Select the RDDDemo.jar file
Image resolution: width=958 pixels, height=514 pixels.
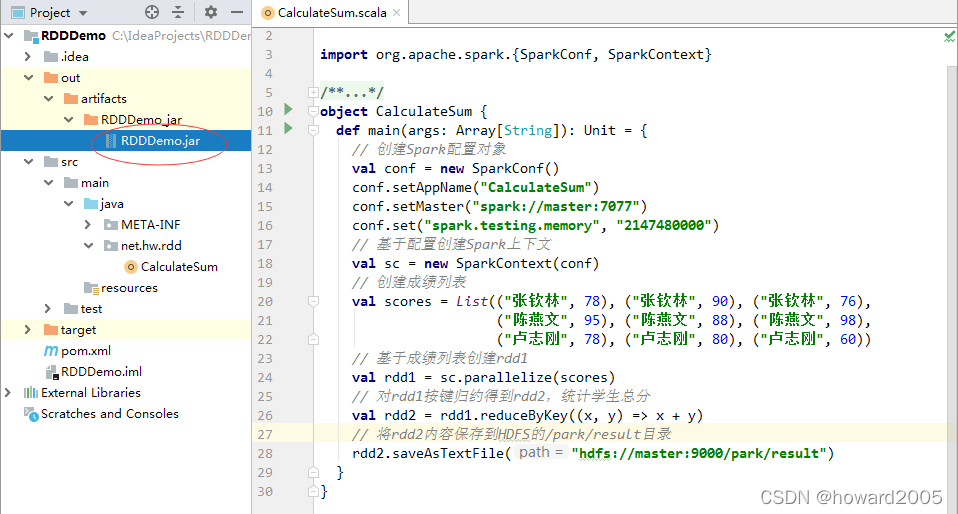click(160, 141)
